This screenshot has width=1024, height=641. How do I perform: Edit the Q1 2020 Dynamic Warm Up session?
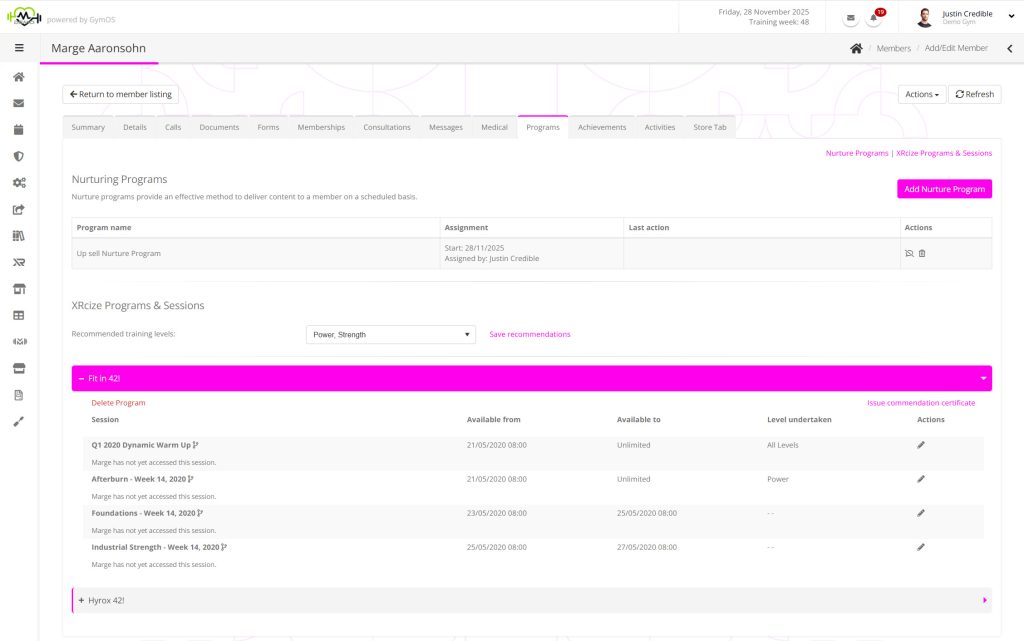coord(921,445)
